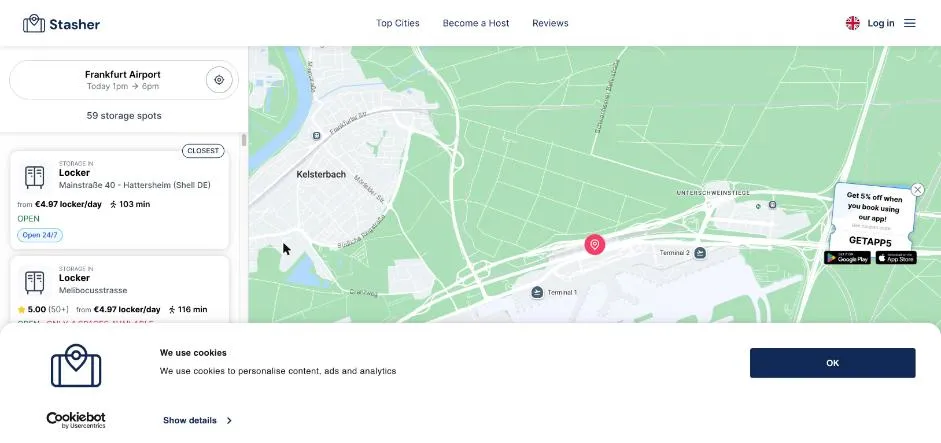941x443 pixels.
Task: Click the locker icon on Melibocusstrasse card
Action: pos(35,282)
